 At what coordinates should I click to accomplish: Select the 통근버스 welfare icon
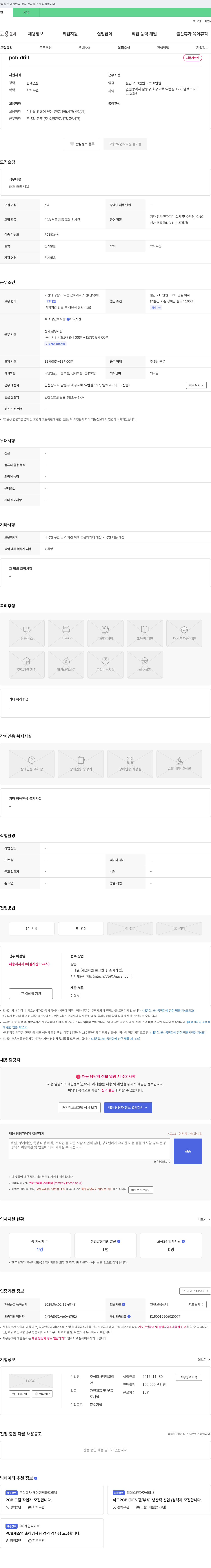[x=27, y=634]
